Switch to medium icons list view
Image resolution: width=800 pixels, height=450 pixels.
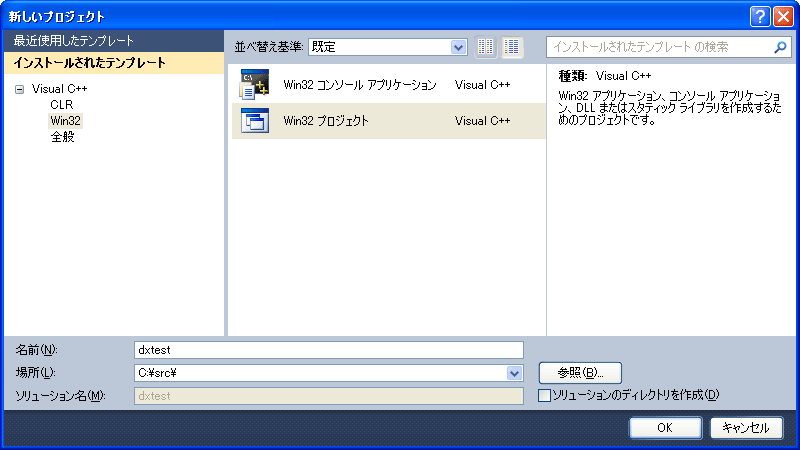(511, 47)
